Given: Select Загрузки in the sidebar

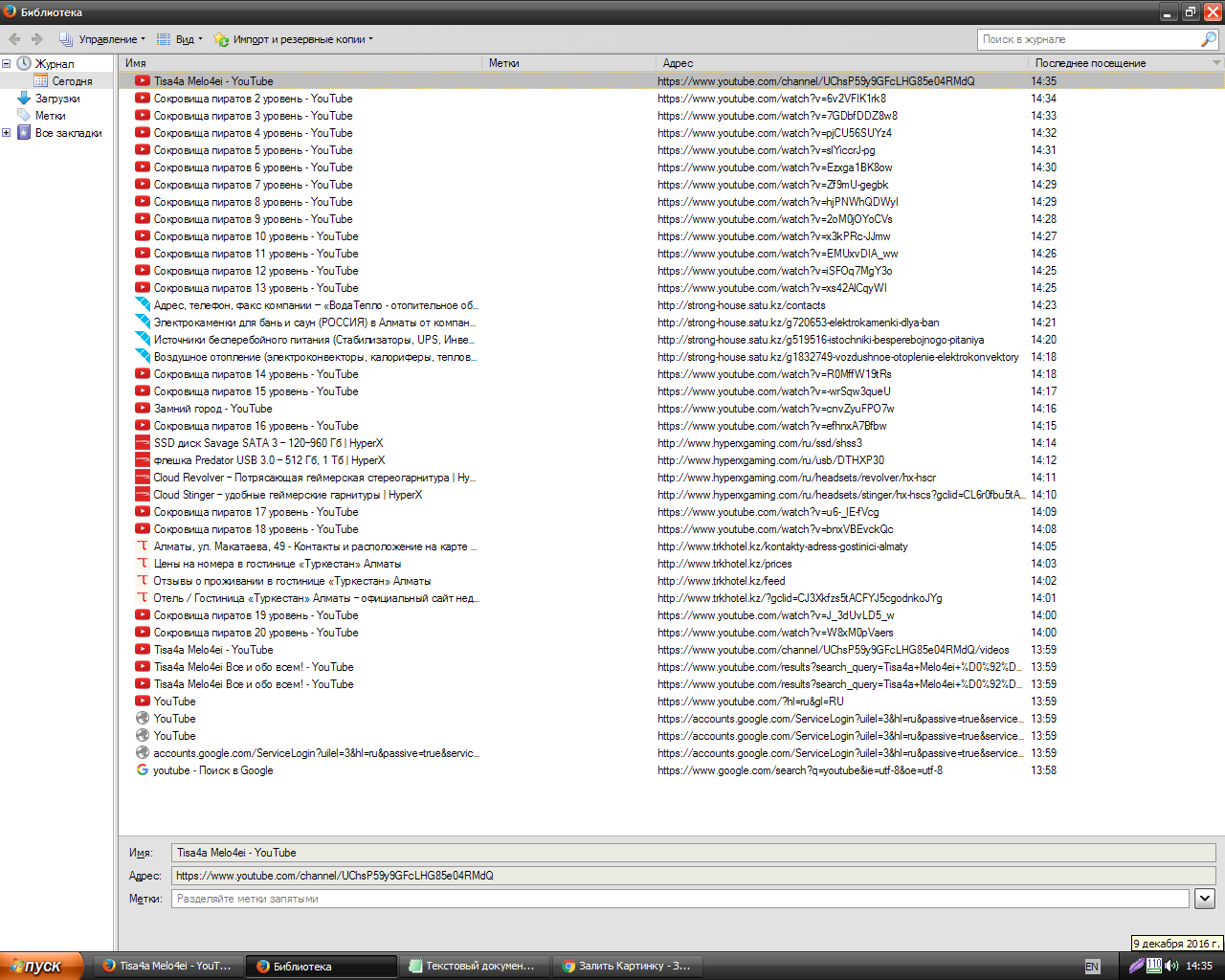Looking at the screenshot, I should (x=57, y=99).
